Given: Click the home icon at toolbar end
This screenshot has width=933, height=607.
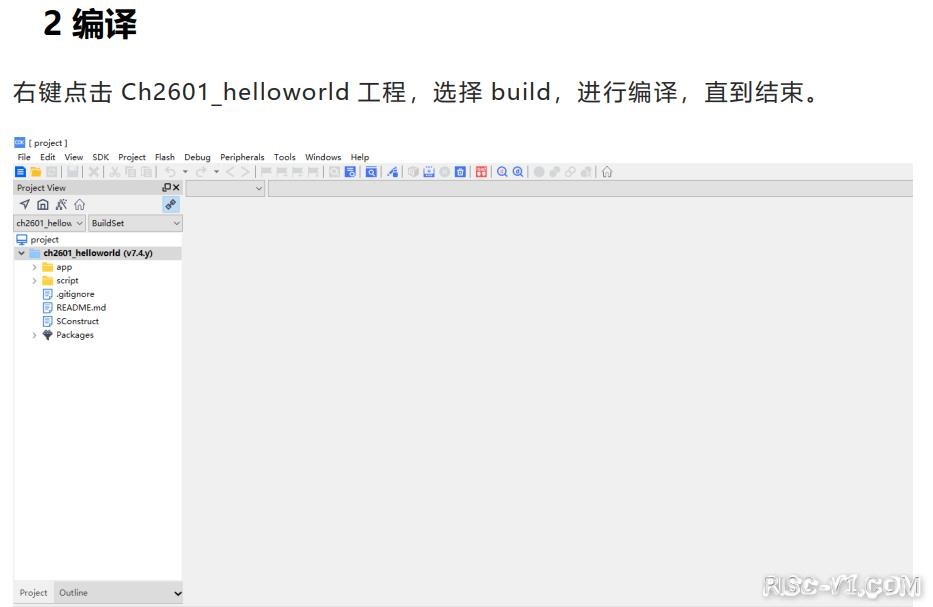Looking at the screenshot, I should (607, 172).
